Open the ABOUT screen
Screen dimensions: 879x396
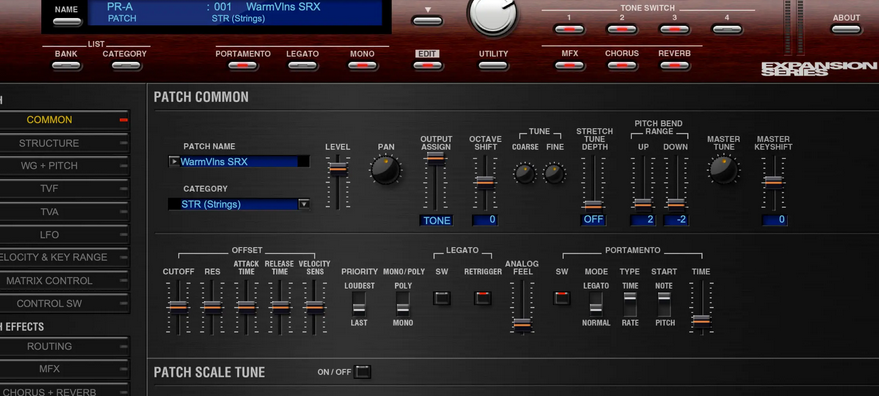pyautogui.click(x=846, y=29)
